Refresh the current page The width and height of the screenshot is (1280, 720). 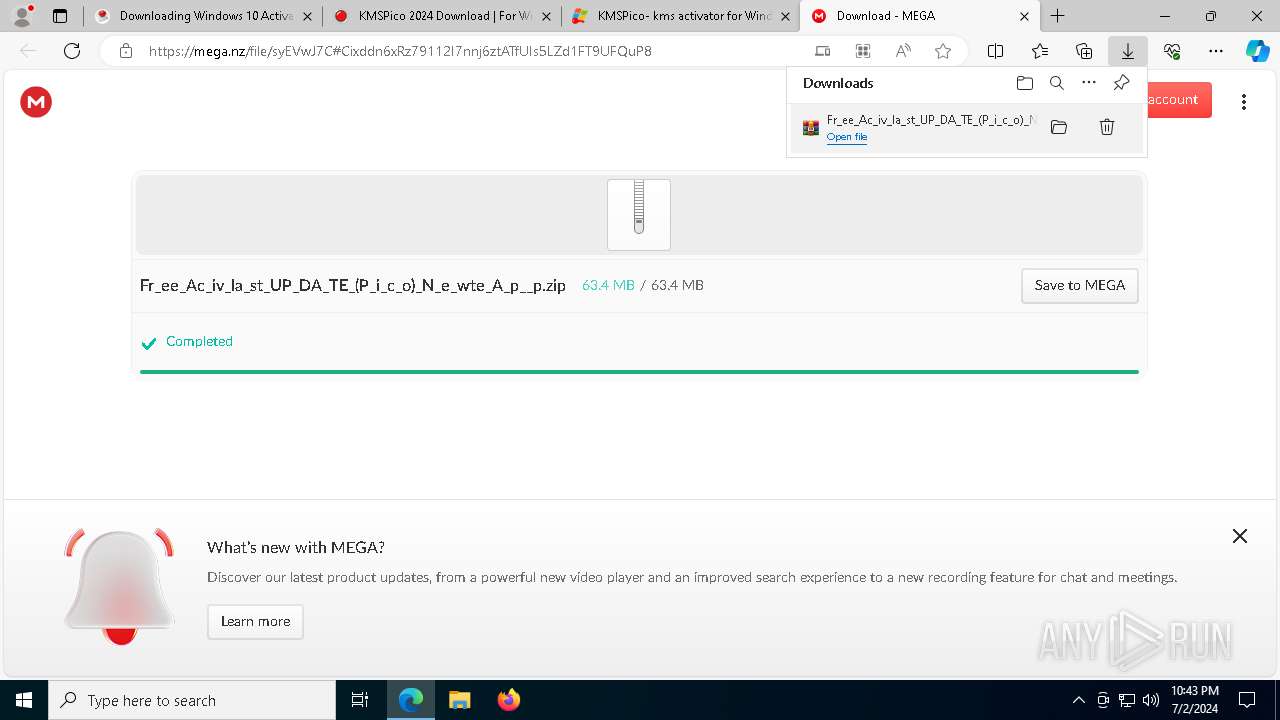pyautogui.click(x=72, y=51)
